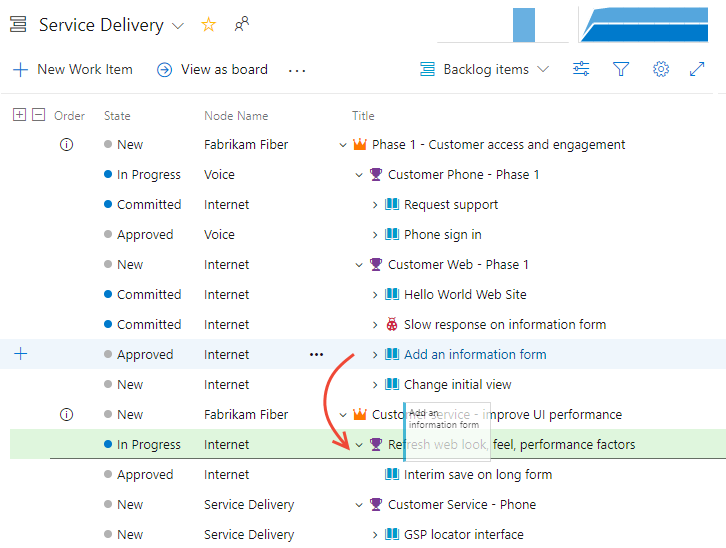Collapse all rows with minus box
Image resolution: width=726 pixels, height=548 pixels.
coord(38,114)
